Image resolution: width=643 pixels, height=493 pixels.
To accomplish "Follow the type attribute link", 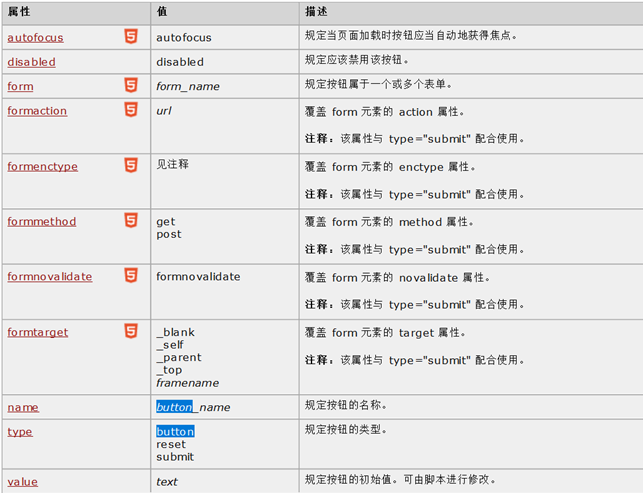I will point(20,432).
